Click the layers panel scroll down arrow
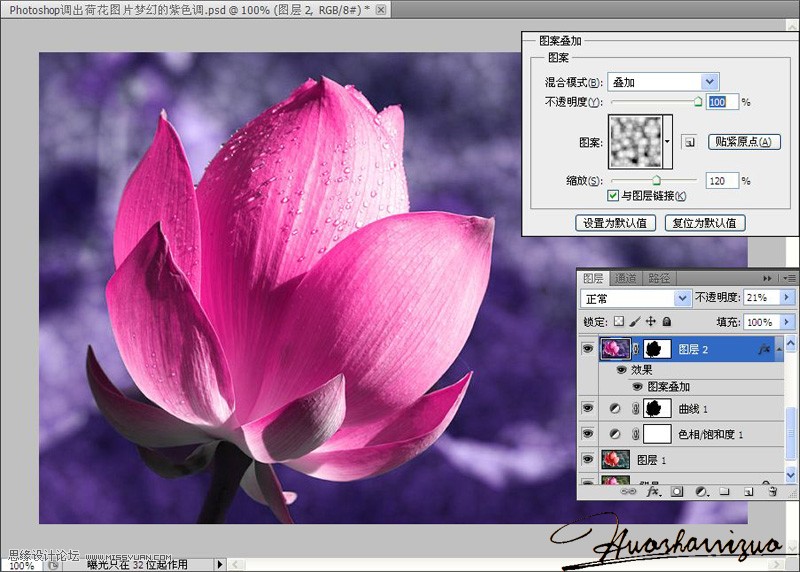Viewport: 800px width, 572px height. click(x=790, y=475)
